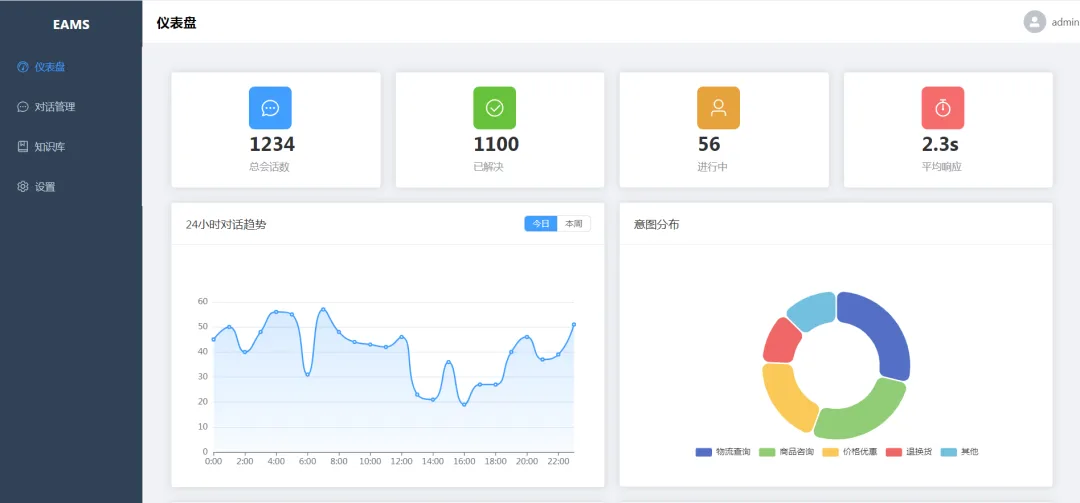Click the EAMS logo text in sidebar
The height and width of the screenshot is (503, 1080).
pos(71,25)
